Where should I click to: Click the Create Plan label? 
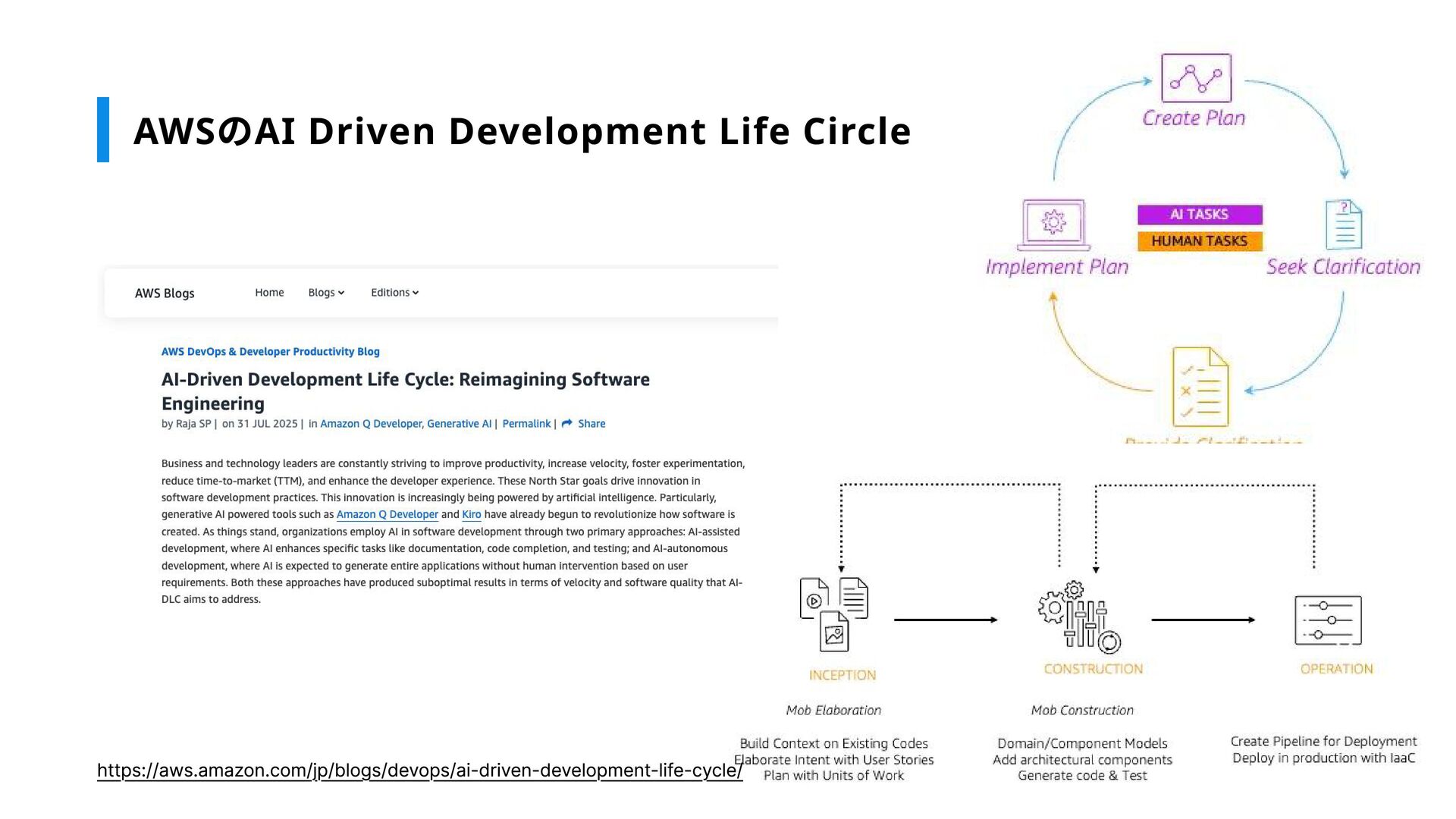(x=1194, y=118)
